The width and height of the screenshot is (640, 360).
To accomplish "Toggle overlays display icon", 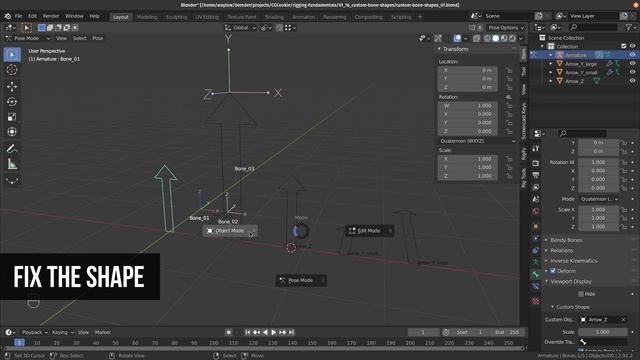I will pos(458,38).
